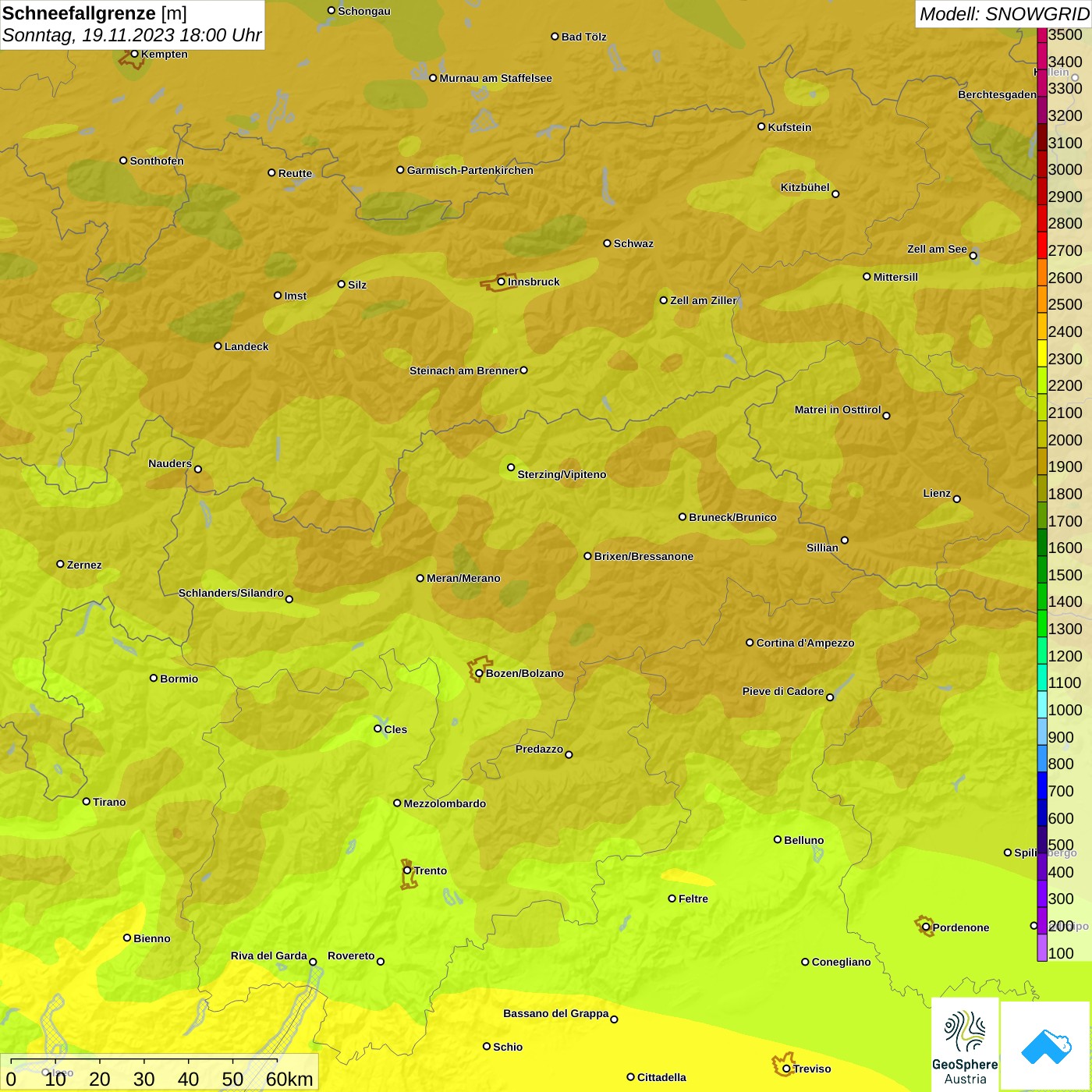This screenshot has height=1092, width=1092.
Task: Click the Garmisch-Partenkirchen label
Action: pos(470,170)
